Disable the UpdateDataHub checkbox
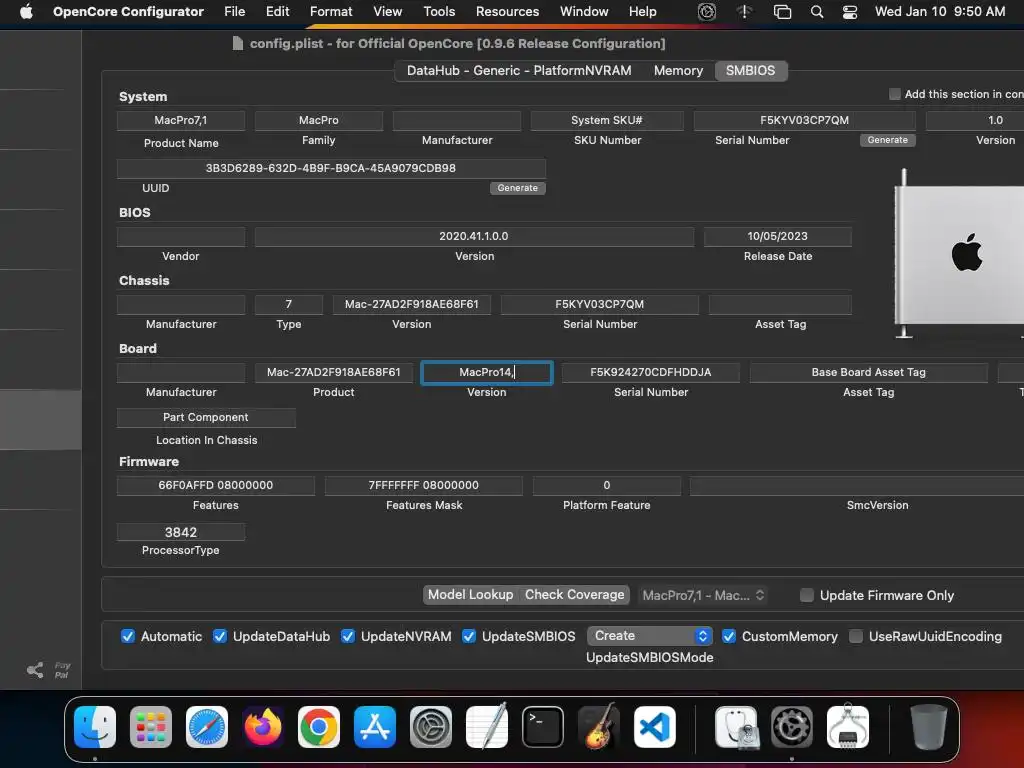The image size is (1024, 768). tap(220, 636)
